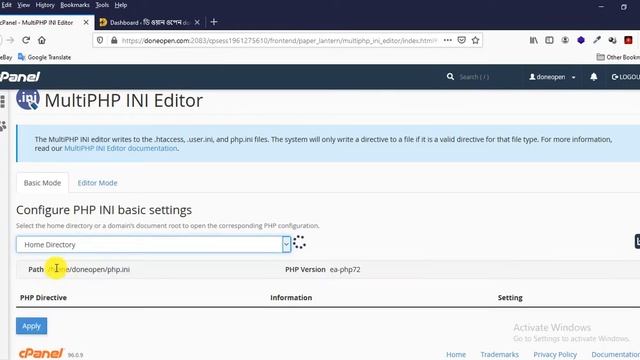Image resolution: width=640 pixels, height=360 pixels.
Task: Click the php.ini path text
Action: pyautogui.click(x=88, y=269)
